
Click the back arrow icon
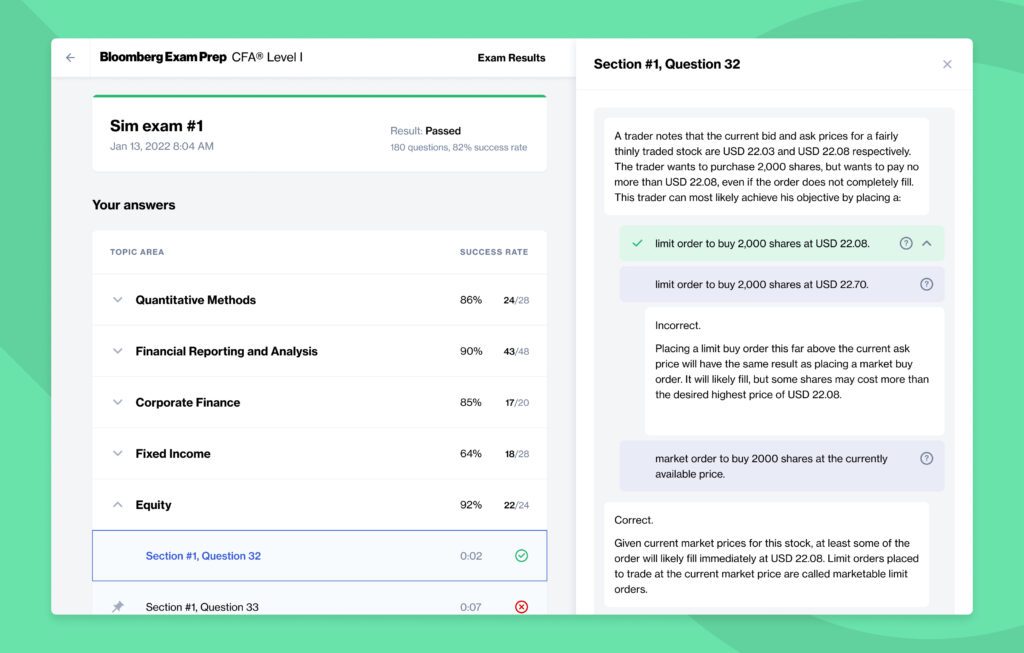coord(70,58)
